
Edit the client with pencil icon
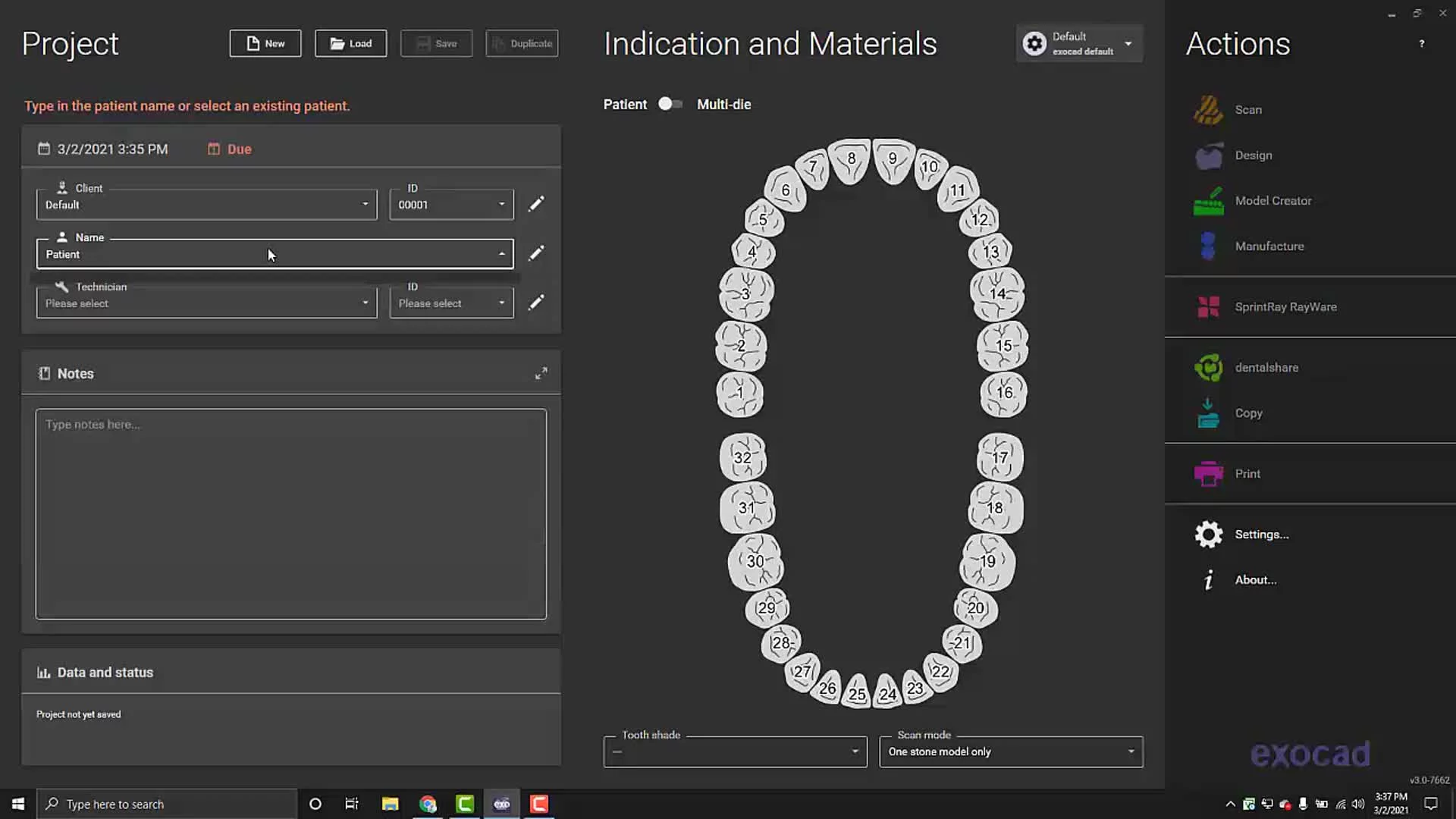click(536, 204)
